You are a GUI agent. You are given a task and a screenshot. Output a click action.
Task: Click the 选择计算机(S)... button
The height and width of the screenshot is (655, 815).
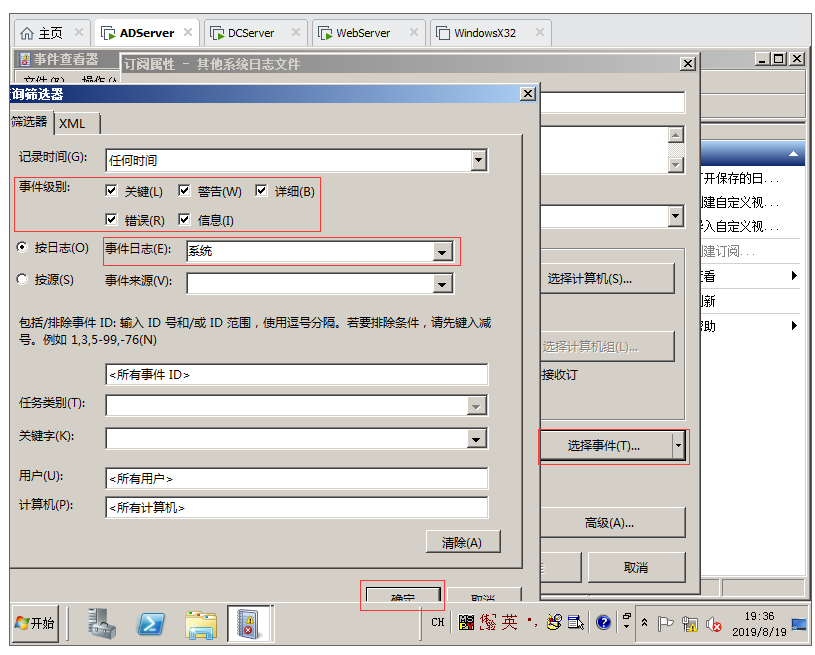click(x=604, y=279)
